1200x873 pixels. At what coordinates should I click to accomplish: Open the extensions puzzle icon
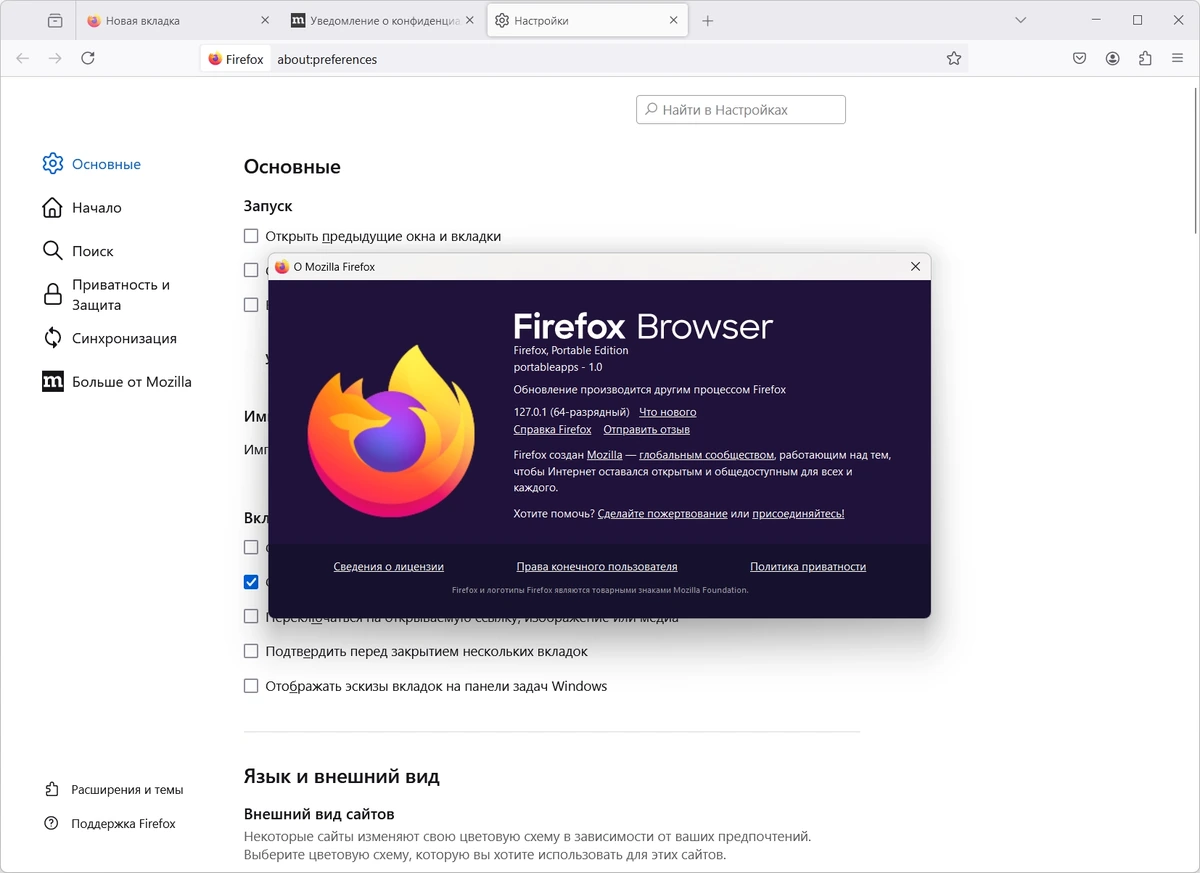point(1145,59)
